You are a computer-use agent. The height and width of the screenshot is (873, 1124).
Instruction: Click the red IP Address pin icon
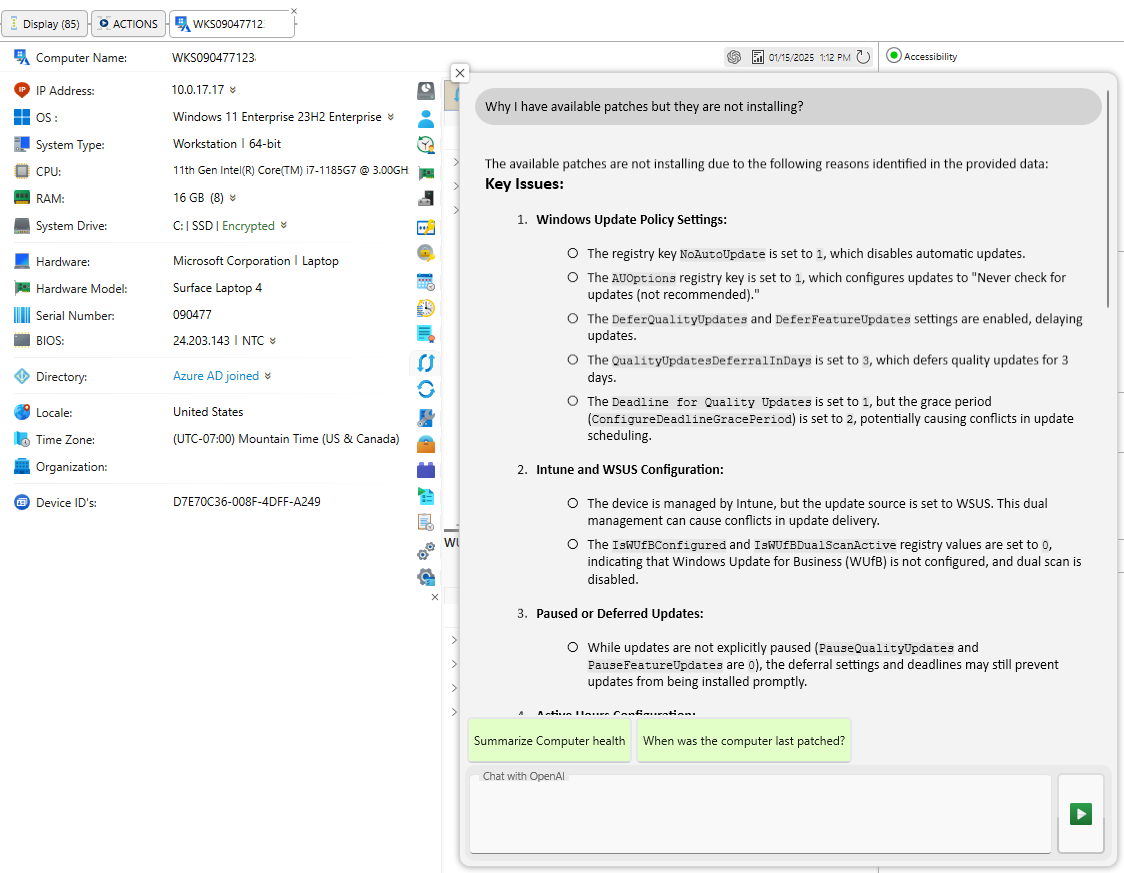coord(22,90)
